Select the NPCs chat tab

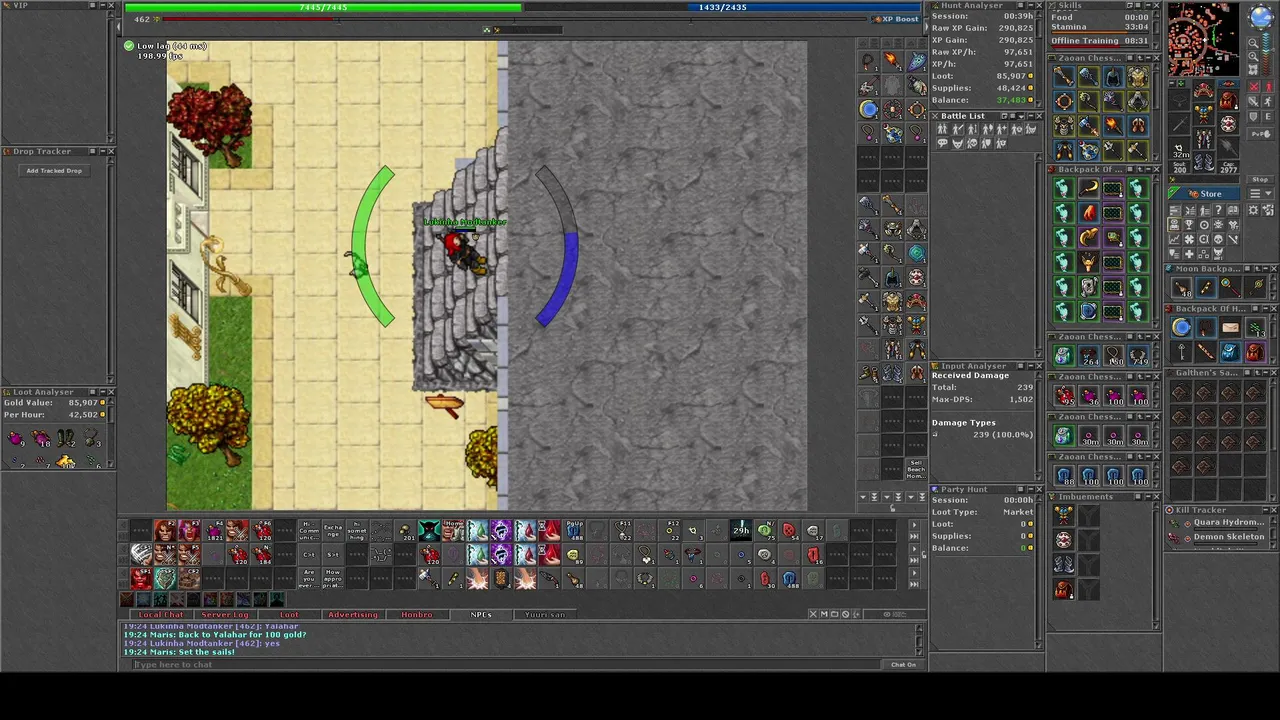(x=481, y=615)
